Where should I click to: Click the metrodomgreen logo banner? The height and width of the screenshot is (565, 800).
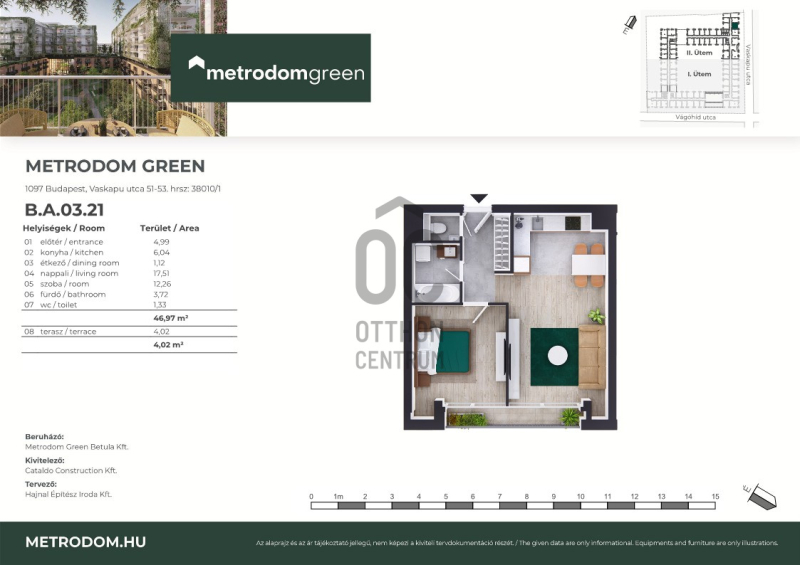(270, 68)
